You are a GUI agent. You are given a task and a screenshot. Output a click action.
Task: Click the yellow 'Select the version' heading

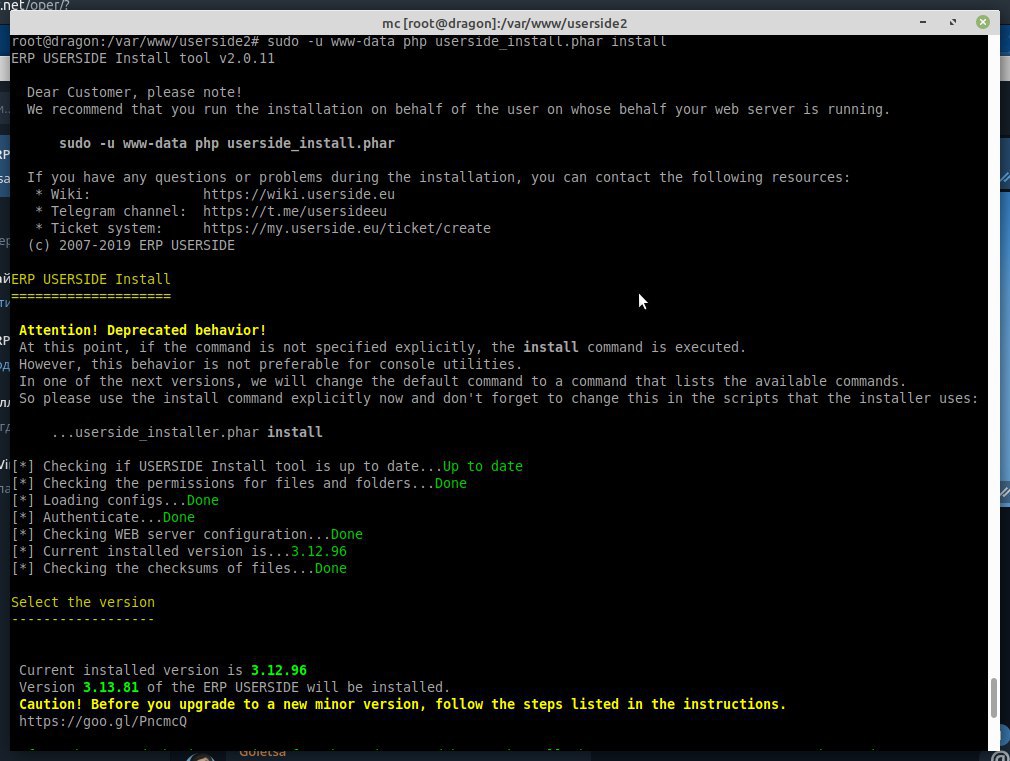pyautogui.click(x=83, y=602)
